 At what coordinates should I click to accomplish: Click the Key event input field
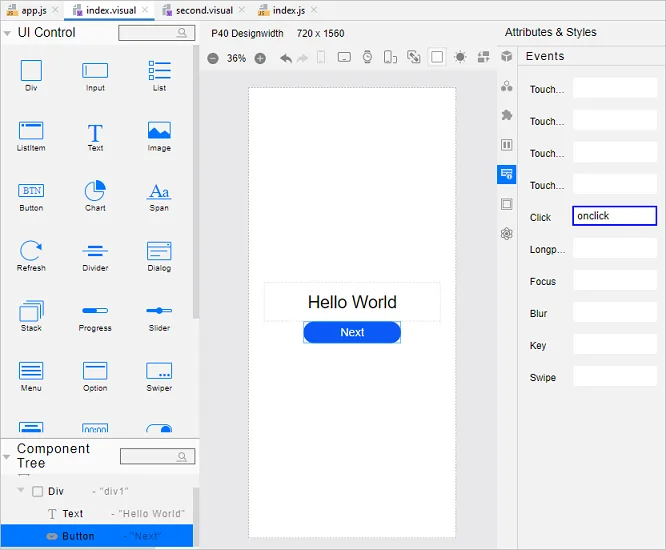click(x=615, y=344)
